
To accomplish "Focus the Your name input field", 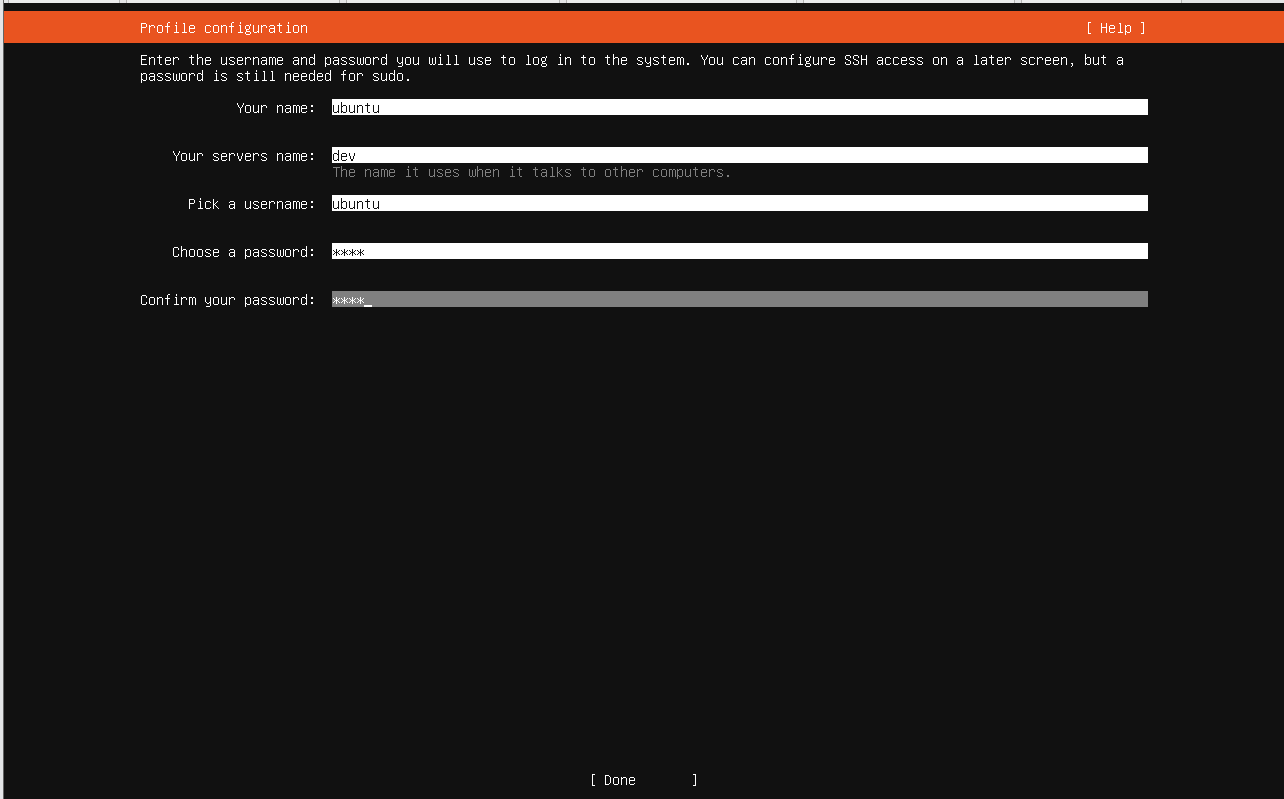I will click(740, 107).
